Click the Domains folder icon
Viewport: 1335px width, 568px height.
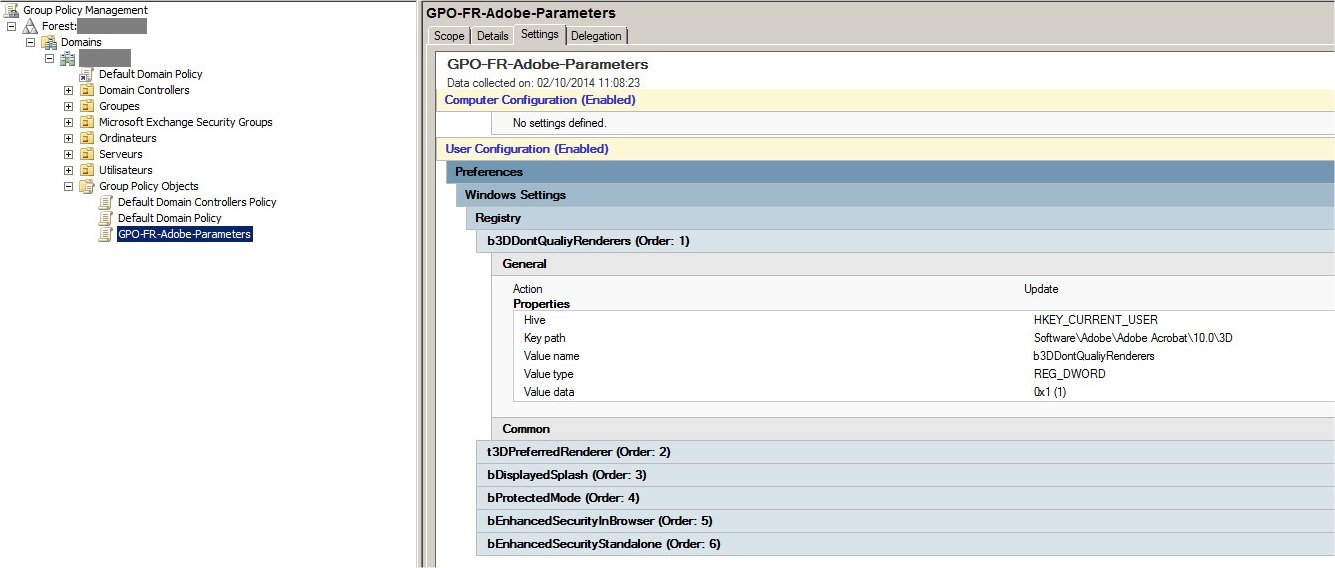click(49, 42)
